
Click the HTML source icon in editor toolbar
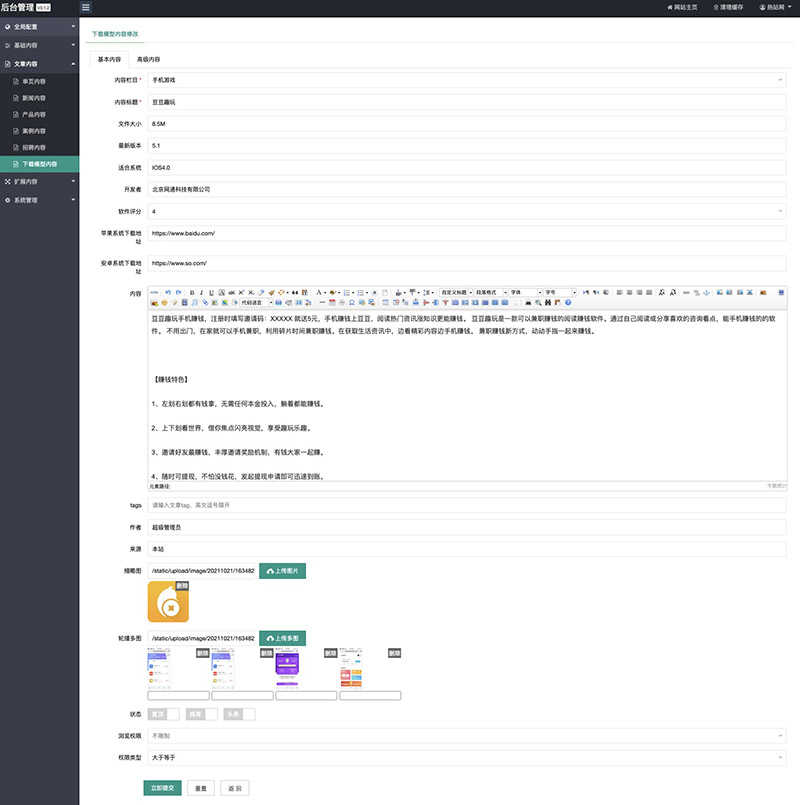[x=154, y=292]
